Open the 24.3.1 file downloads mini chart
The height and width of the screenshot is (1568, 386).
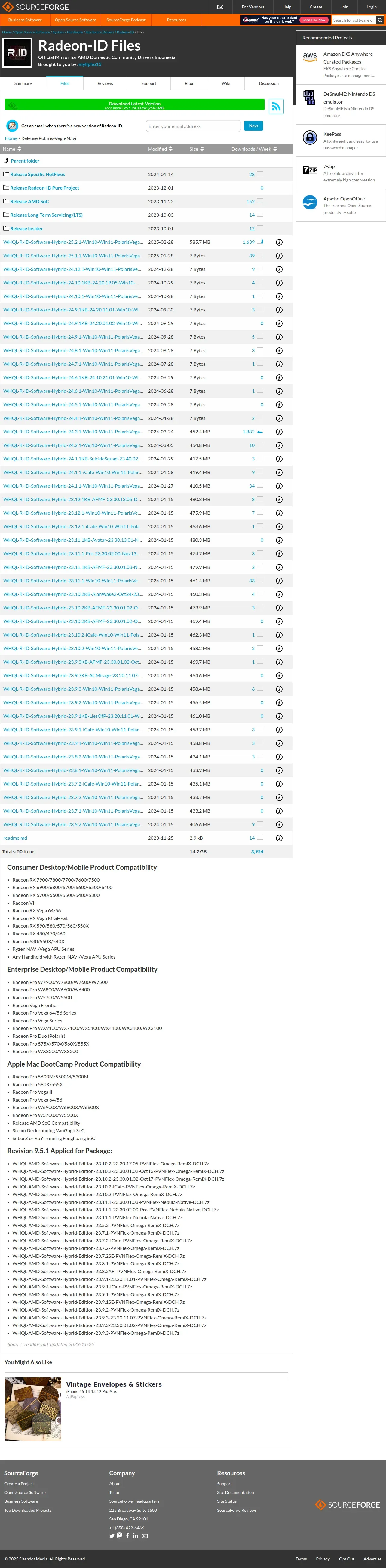tap(260, 432)
